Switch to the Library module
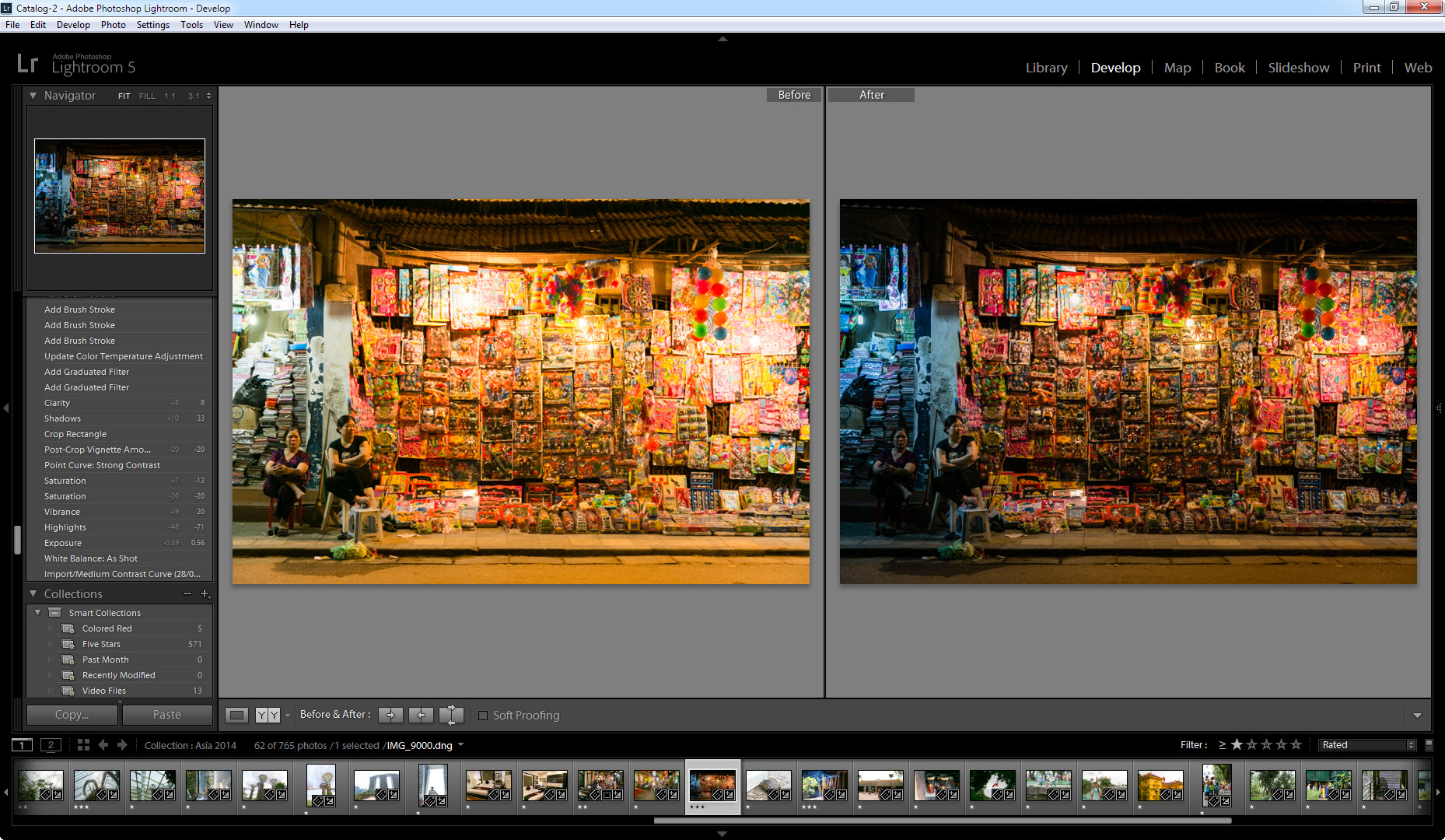The image size is (1445, 840). pos(1046,68)
